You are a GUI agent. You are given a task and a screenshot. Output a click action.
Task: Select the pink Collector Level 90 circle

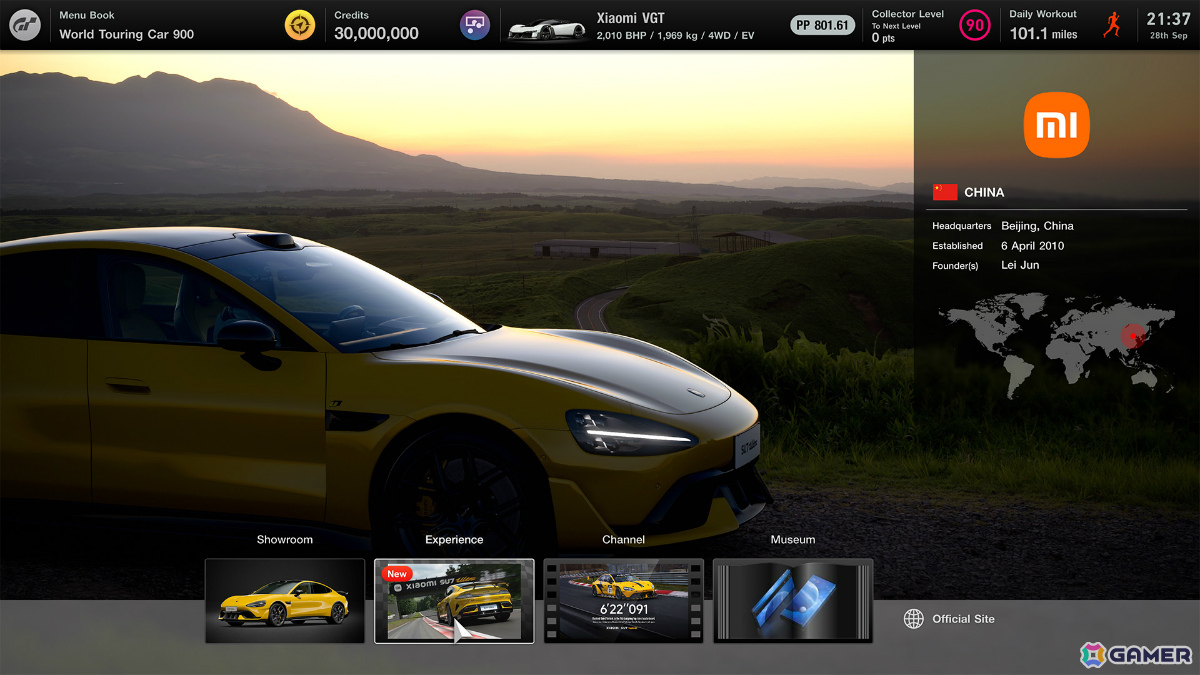pos(975,25)
